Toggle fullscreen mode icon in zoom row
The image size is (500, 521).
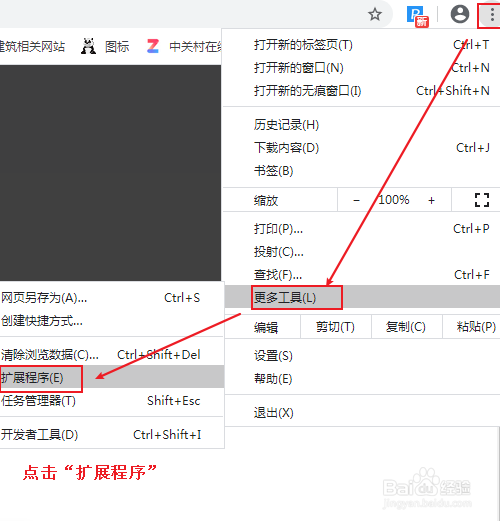pyautogui.click(x=482, y=200)
